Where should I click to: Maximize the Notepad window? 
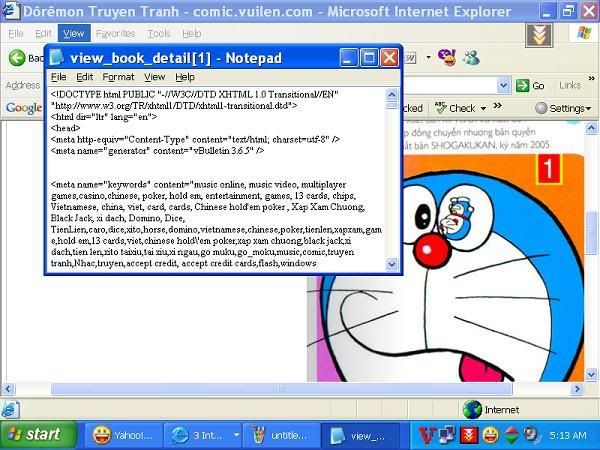coord(369,58)
